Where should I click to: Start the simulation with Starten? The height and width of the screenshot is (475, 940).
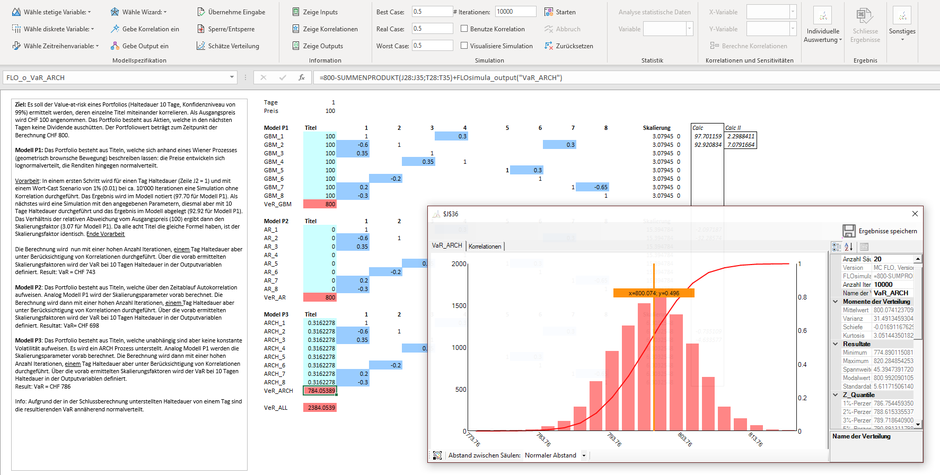coord(560,12)
